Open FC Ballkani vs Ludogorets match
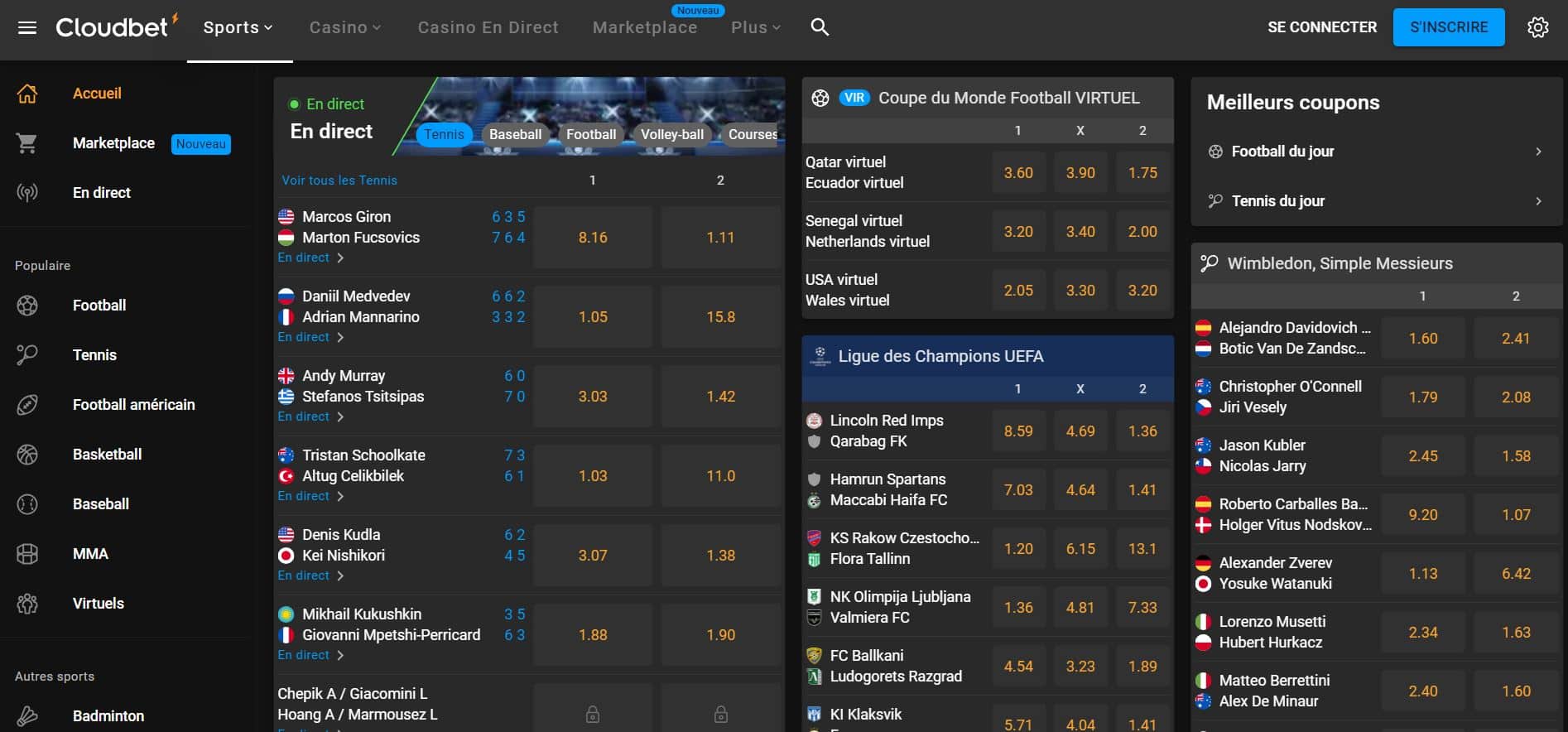Viewport: 1568px width, 732px height. (x=896, y=666)
